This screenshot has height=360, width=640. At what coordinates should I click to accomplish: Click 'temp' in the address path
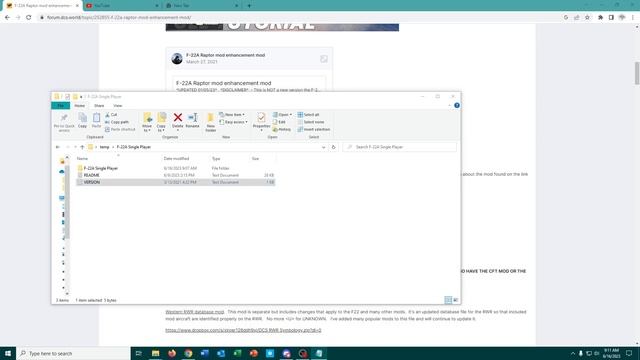tap(104, 147)
